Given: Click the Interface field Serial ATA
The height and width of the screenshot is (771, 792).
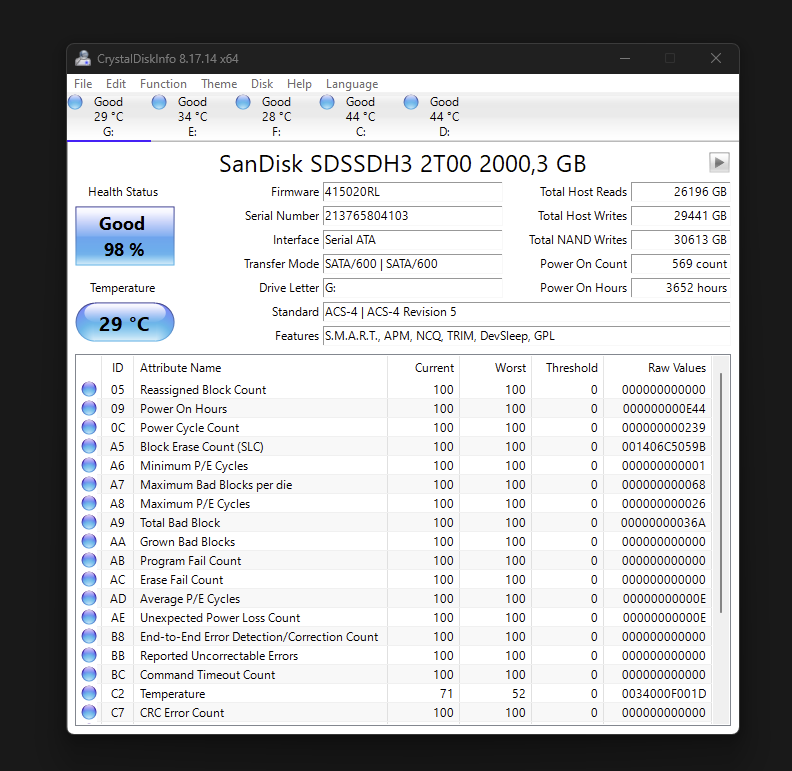Looking at the screenshot, I should click(x=412, y=240).
